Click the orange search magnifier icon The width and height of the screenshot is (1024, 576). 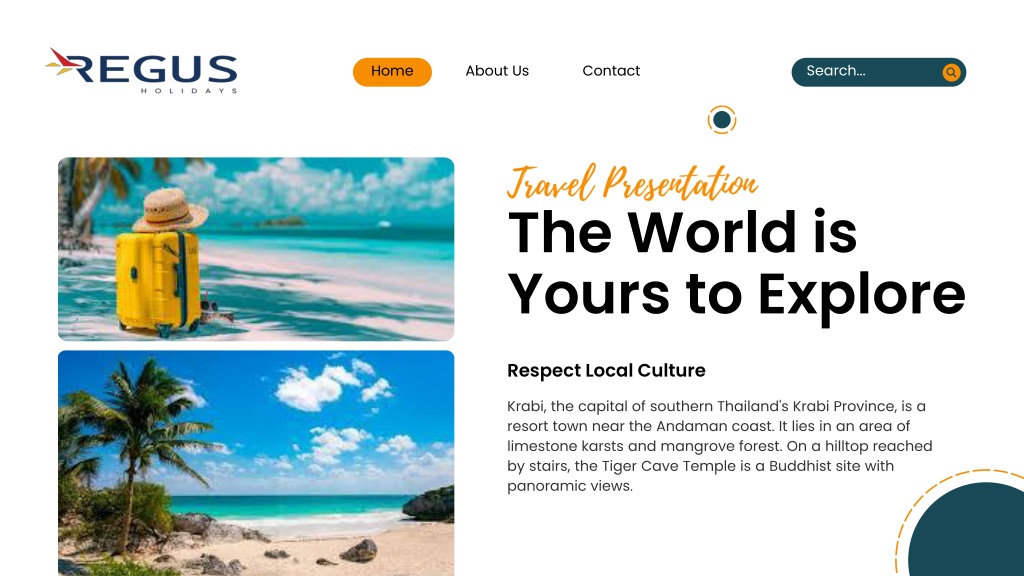pos(951,72)
